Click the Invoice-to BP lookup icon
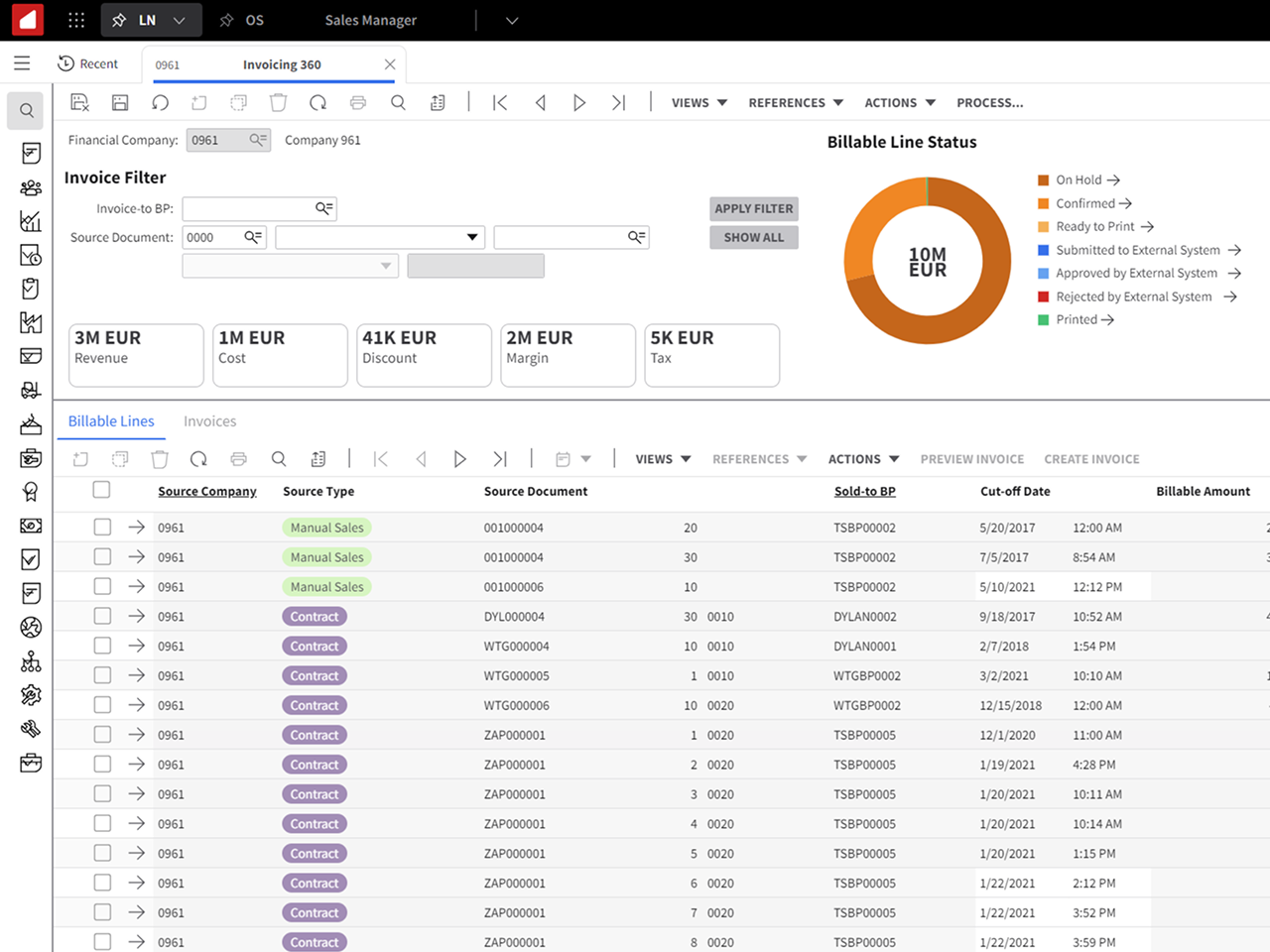 [323, 208]
